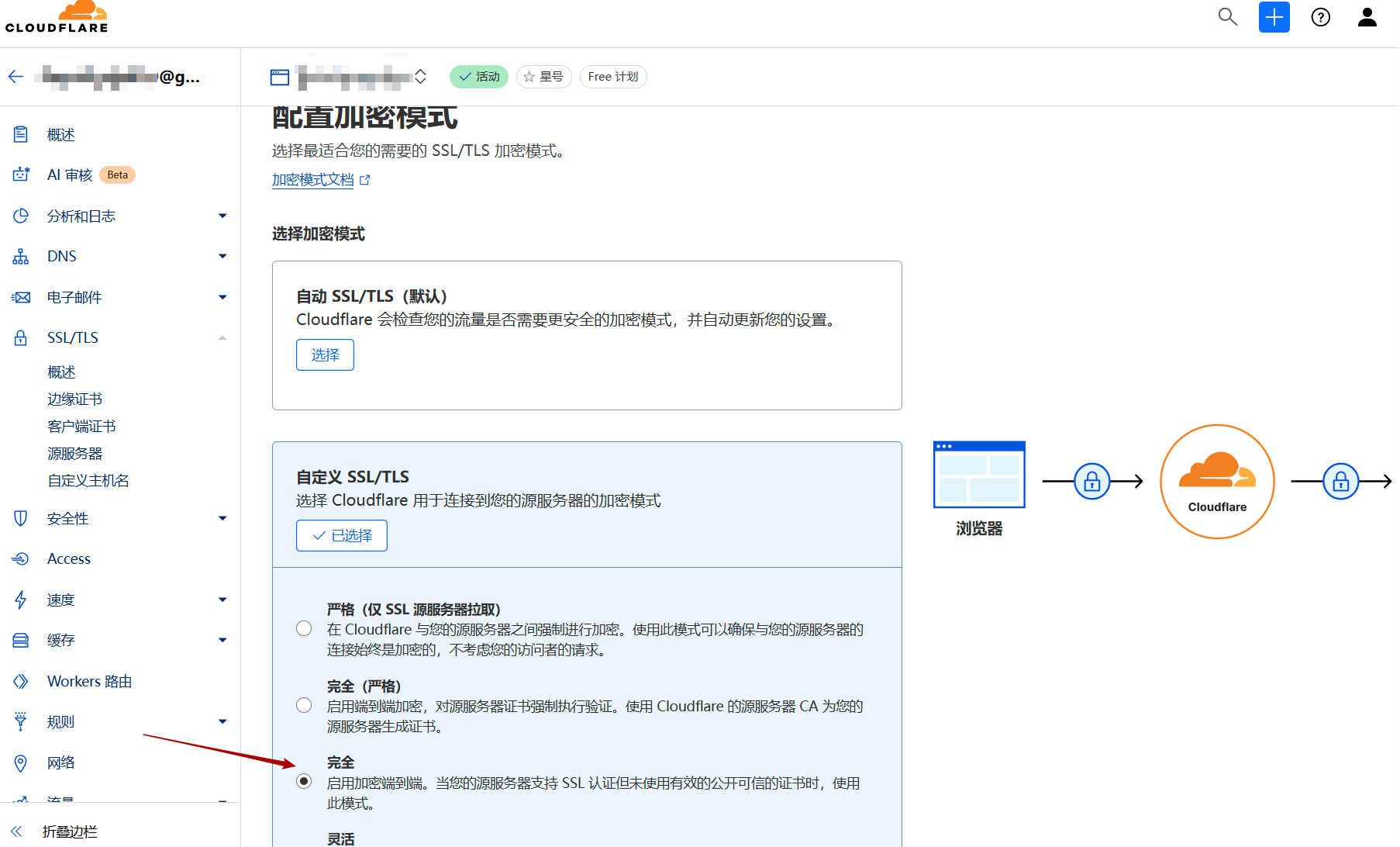1400x847 pixels.
Task: Click the blue plus add button
Action: (1274, 17)
